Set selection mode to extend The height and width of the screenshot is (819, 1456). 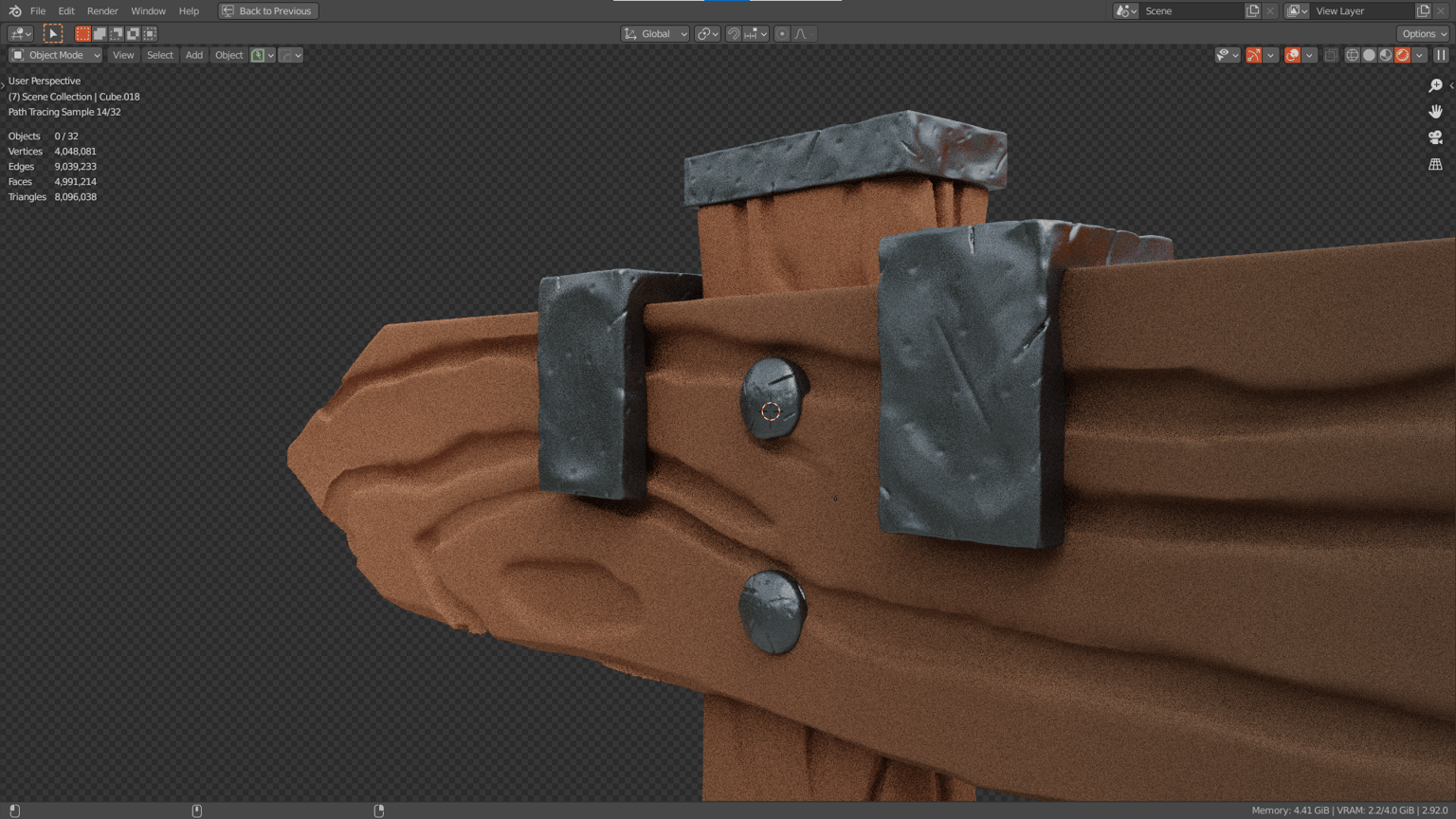click(x=100, y=33)
